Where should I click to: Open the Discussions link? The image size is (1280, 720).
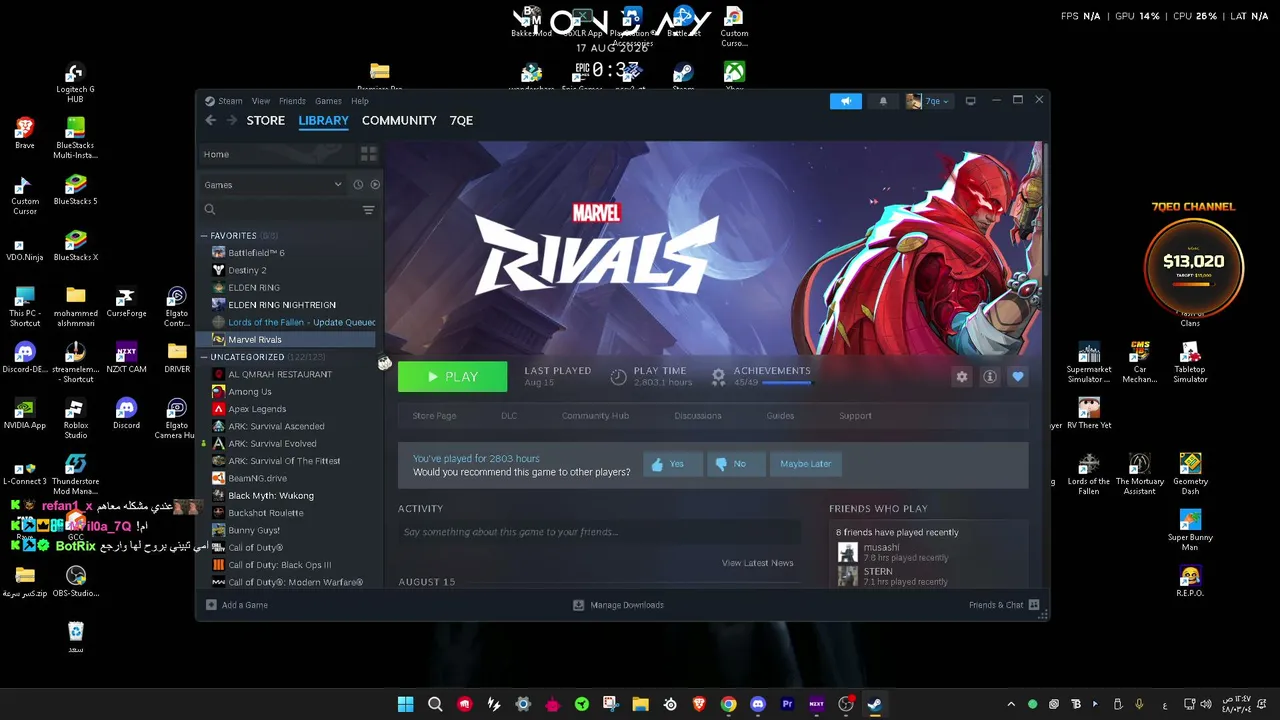pyautogui.click(x=697, y=416)
